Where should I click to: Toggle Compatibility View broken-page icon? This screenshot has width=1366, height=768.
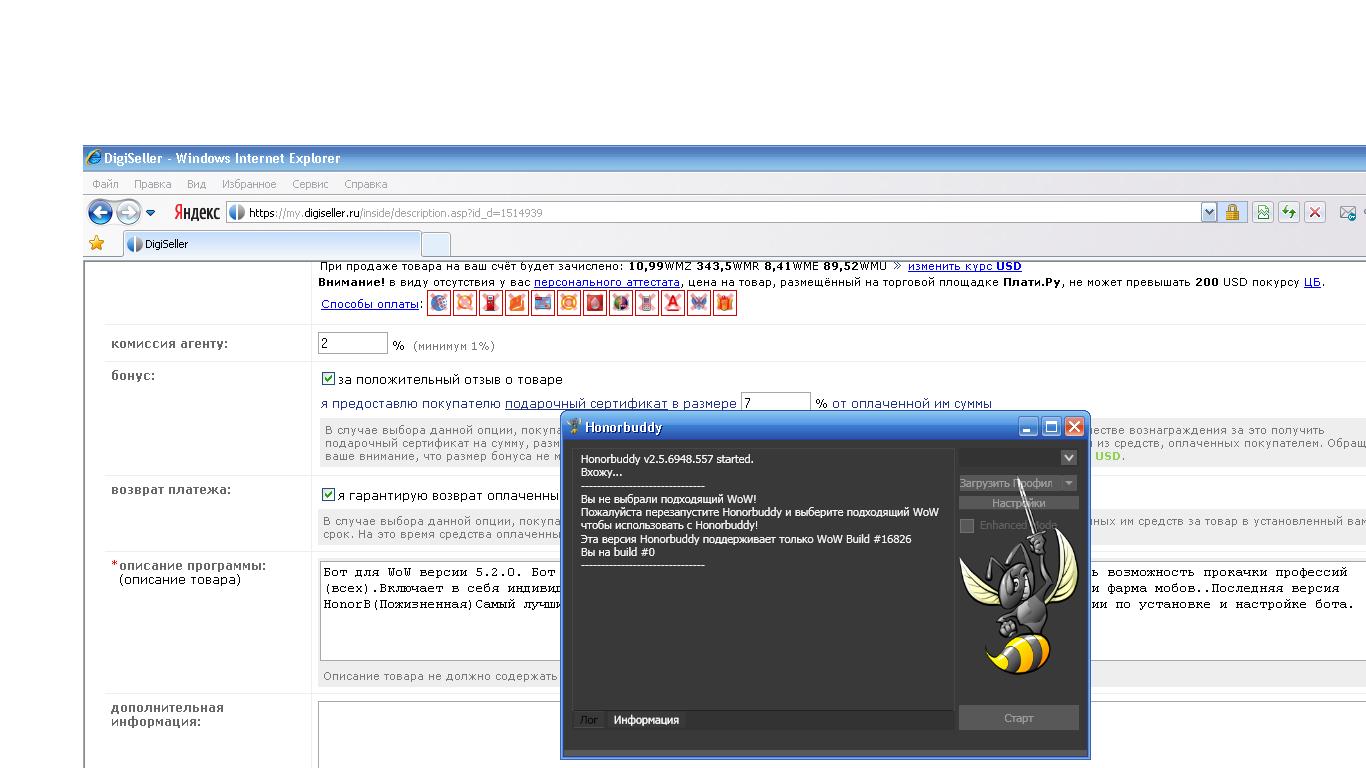1263,212
